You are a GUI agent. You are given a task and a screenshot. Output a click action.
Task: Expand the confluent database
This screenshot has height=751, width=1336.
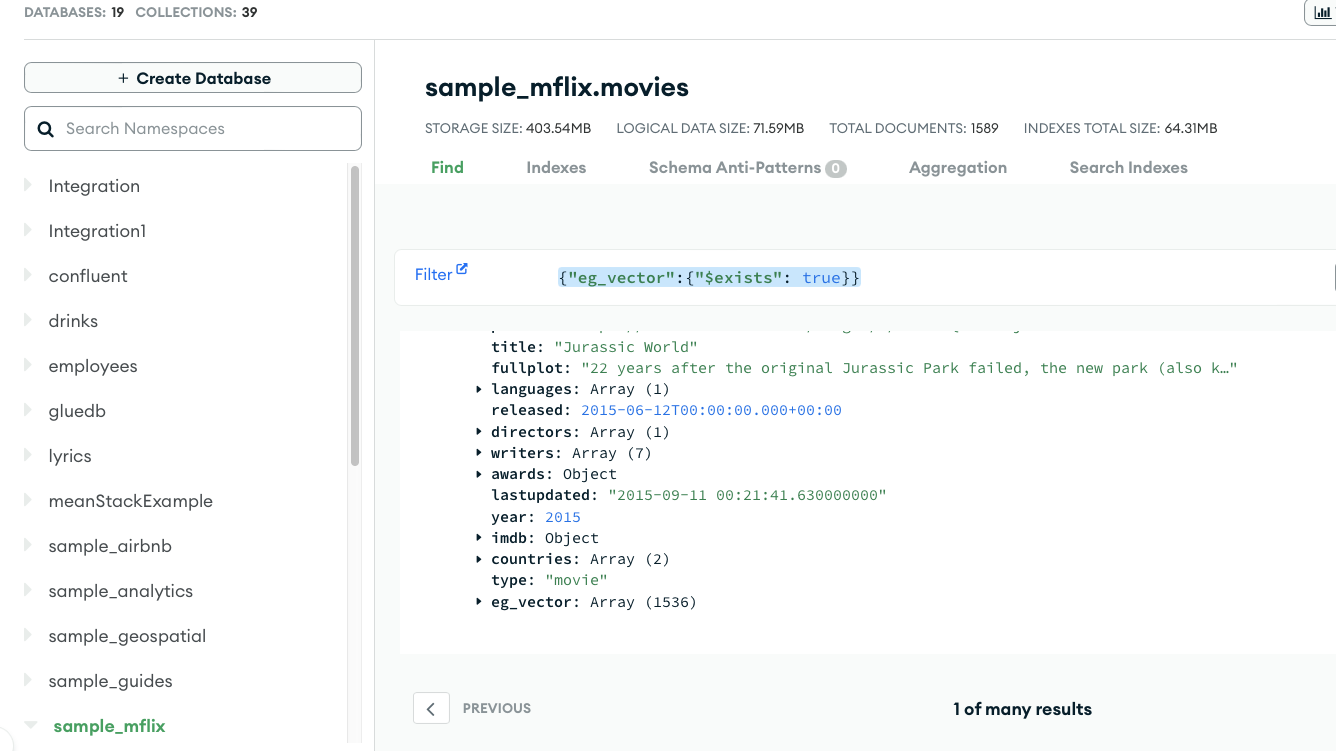click(x=28, y=275)
